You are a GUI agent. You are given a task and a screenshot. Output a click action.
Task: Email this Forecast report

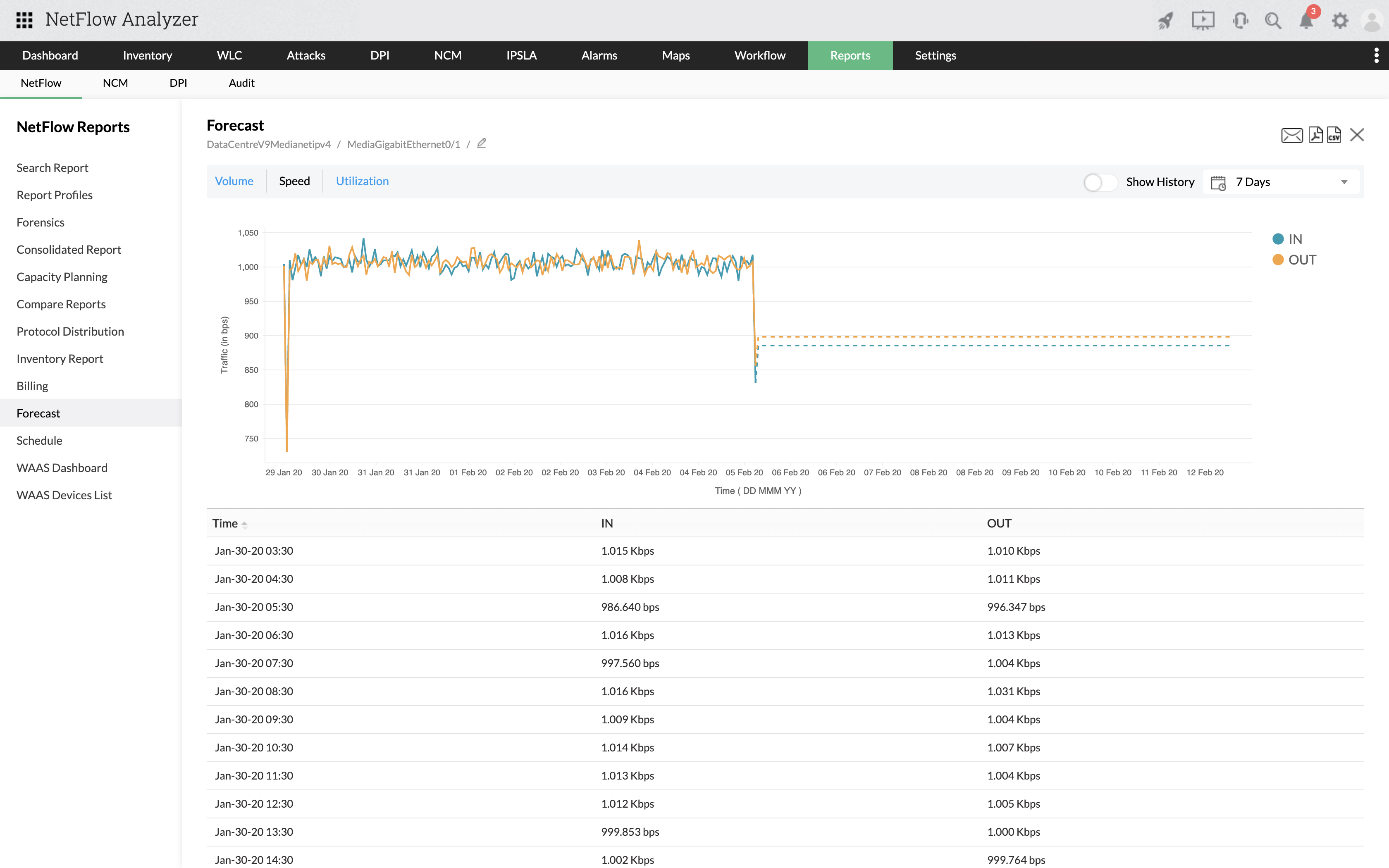click(x=1291, y=136)
